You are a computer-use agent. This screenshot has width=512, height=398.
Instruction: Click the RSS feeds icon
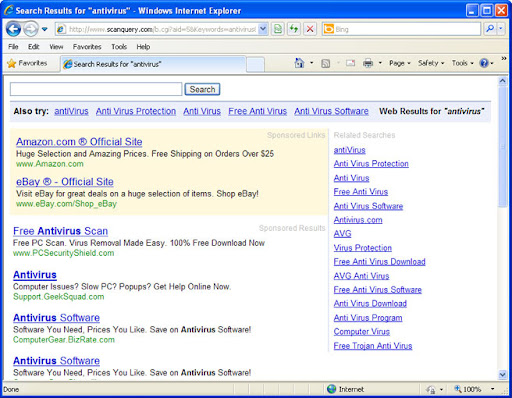point(325,63)
